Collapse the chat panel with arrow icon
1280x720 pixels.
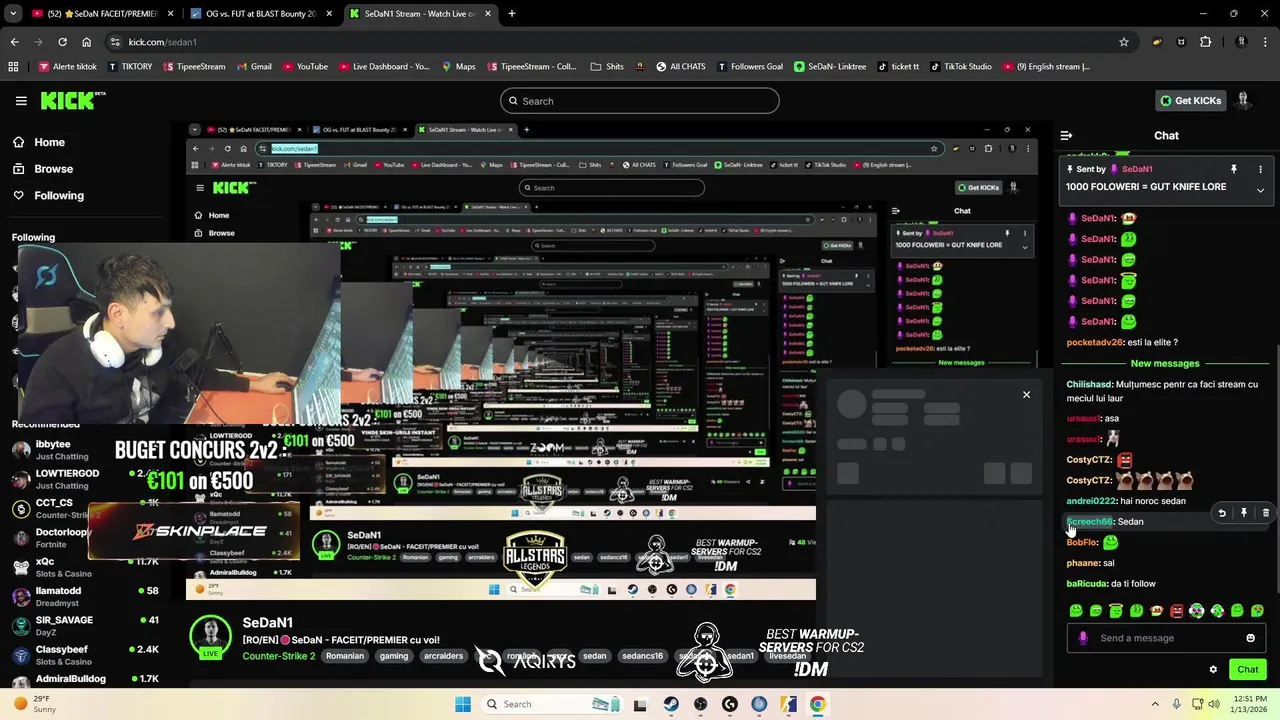pyautogui.click(x=1066, y=135)
